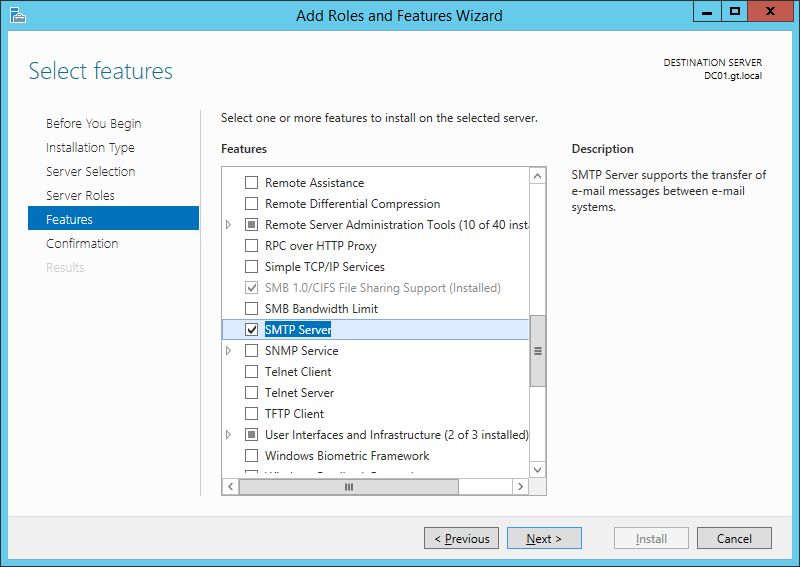Select the TFTP Client feature label
This screenshot has height=567, width=800.
click(294, 413)
